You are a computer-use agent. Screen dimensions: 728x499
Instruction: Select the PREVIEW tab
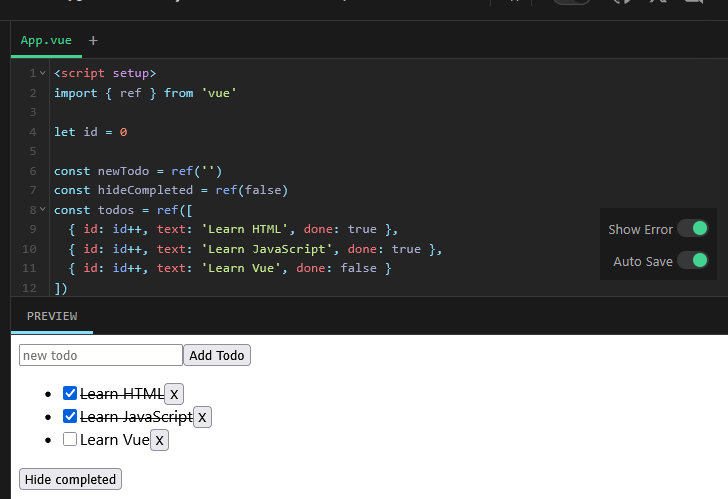coord(52,316)
